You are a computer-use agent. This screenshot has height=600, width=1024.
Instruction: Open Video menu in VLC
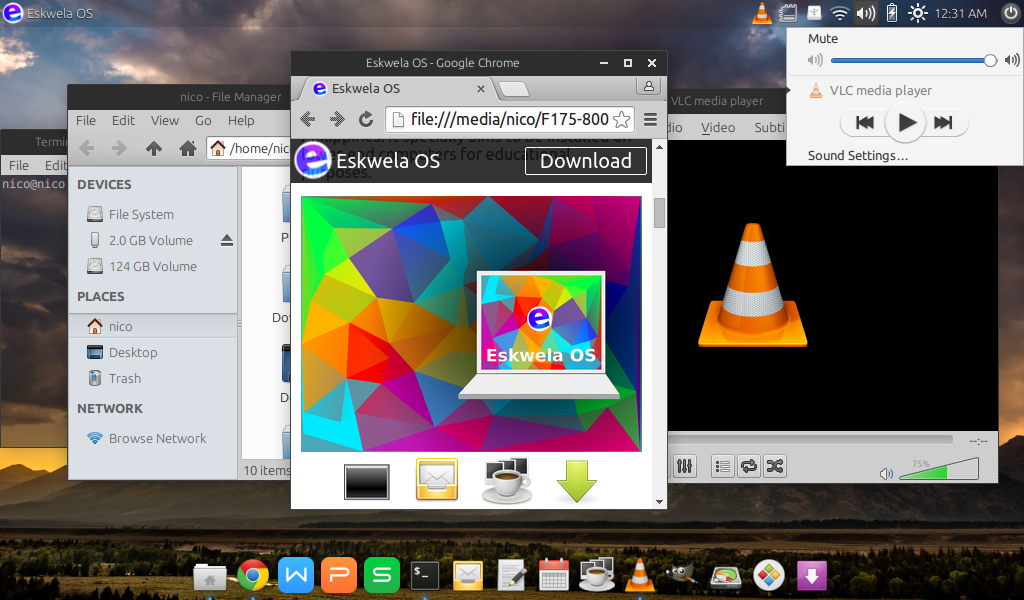[718, 128]
